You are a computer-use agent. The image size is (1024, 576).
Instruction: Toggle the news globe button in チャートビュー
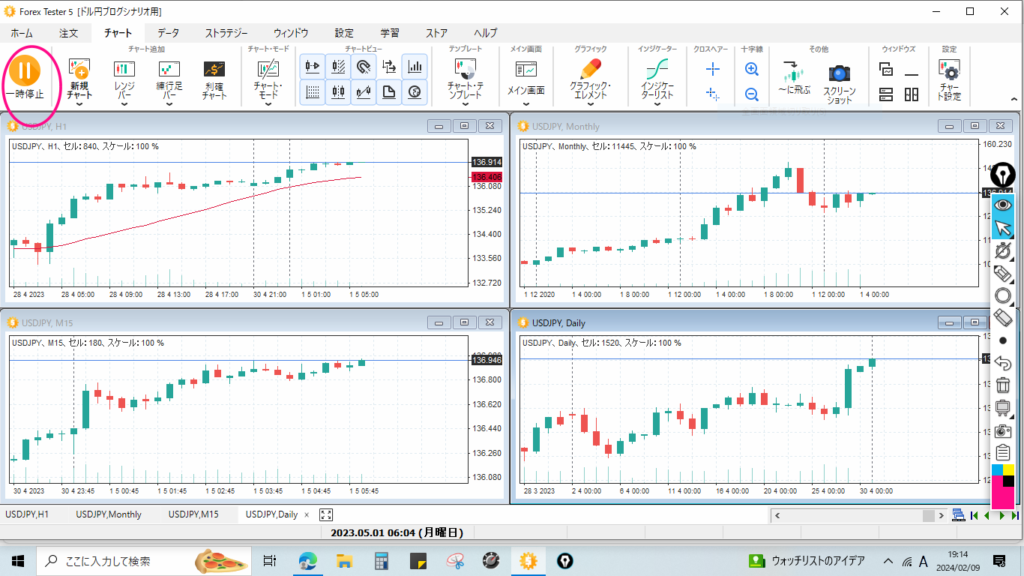coord(415,92)
